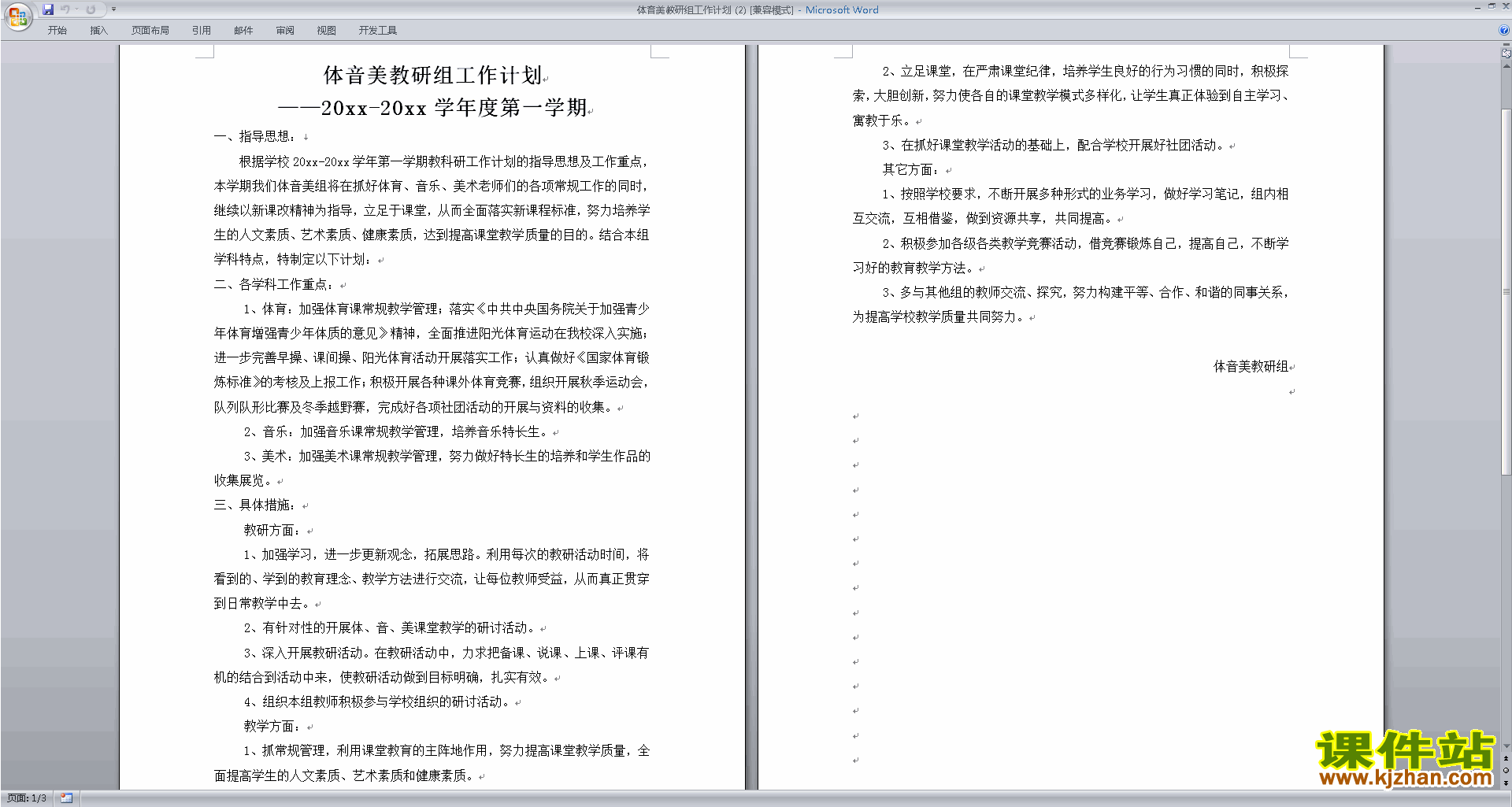
Task: Click the signature 体音美教研组
Action: click(x=1251, y=366)
